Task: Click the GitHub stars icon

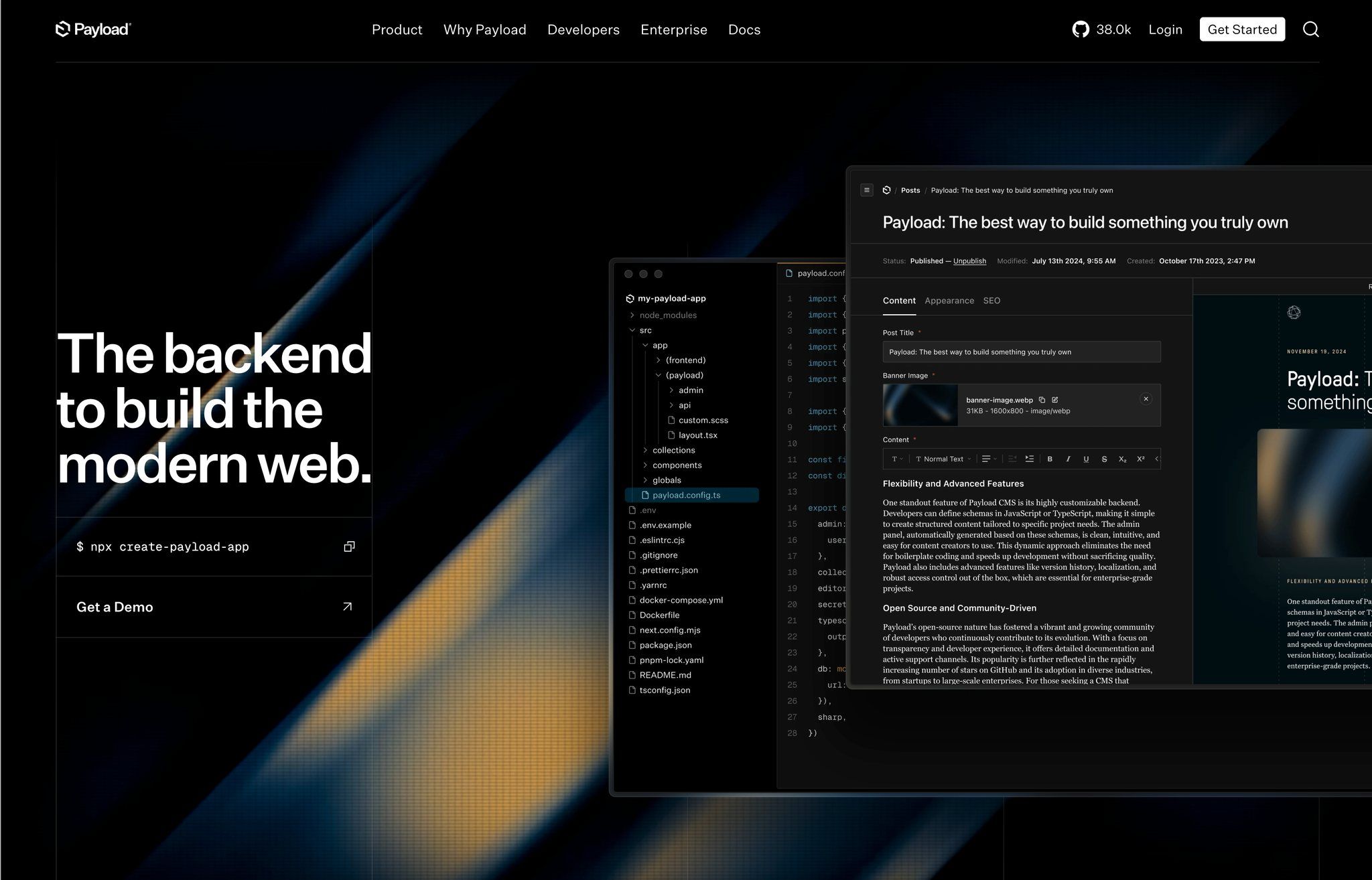Action: pos(1080,29)
